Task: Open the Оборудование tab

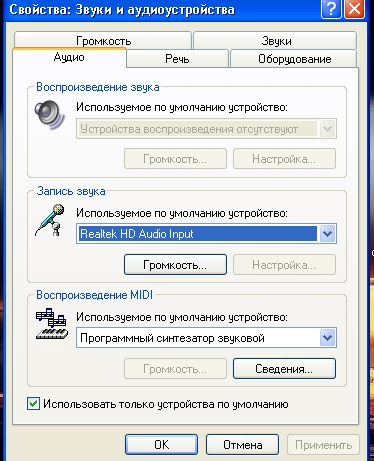Action: 294,59
